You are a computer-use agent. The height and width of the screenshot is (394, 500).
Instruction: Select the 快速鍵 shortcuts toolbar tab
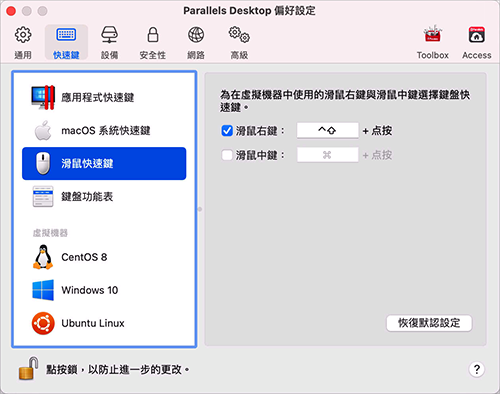coord(66,42)
